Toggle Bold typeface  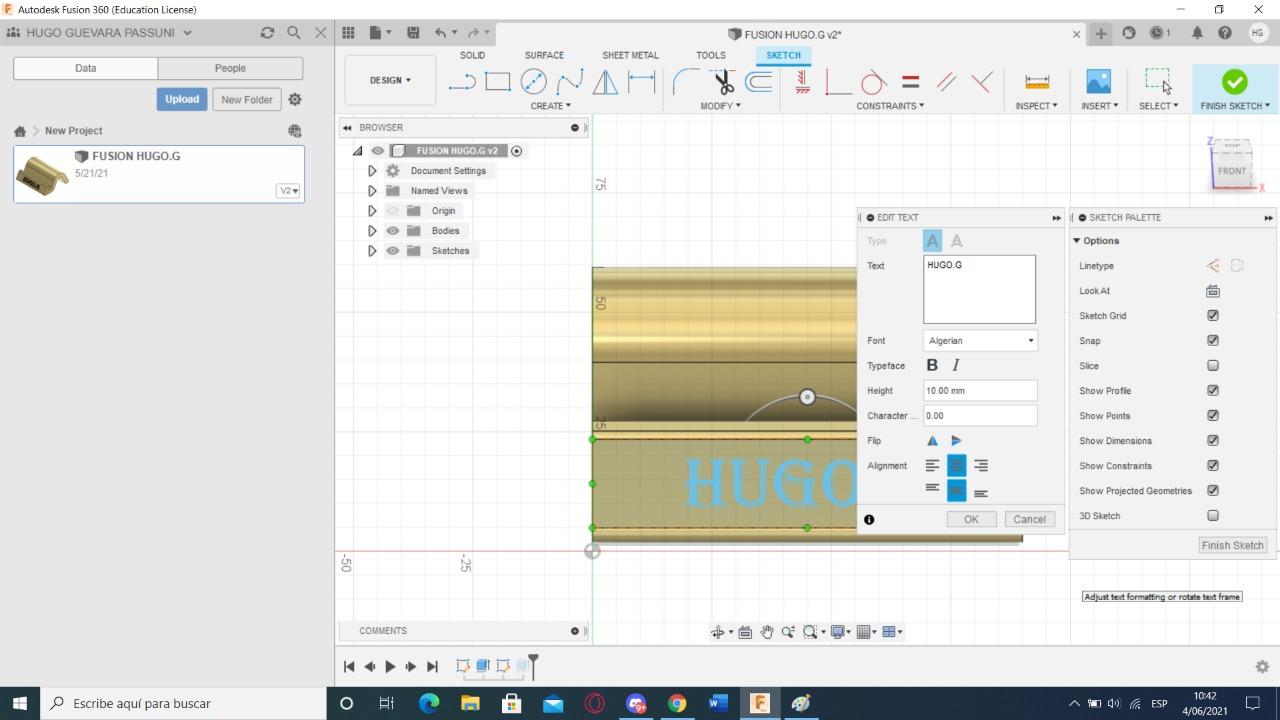[932, 366]
